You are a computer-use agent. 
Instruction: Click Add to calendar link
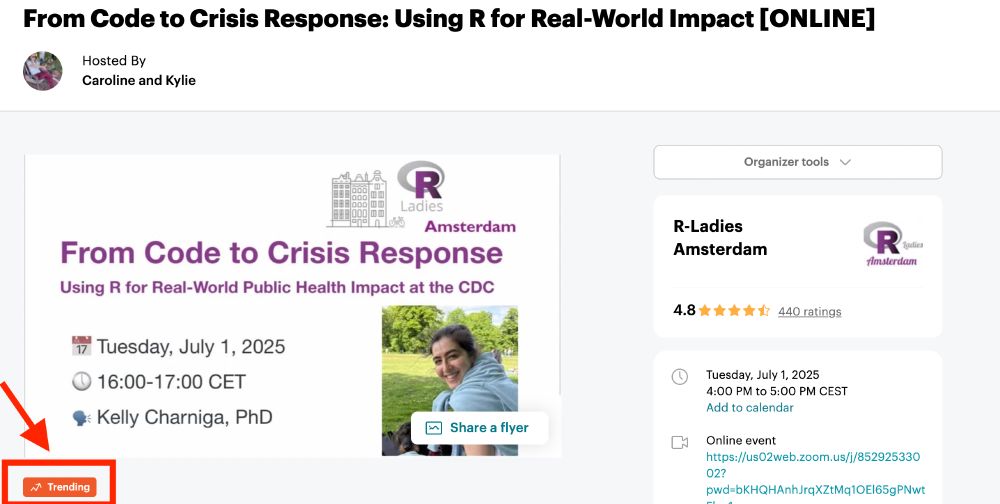[x=749, y=408]
